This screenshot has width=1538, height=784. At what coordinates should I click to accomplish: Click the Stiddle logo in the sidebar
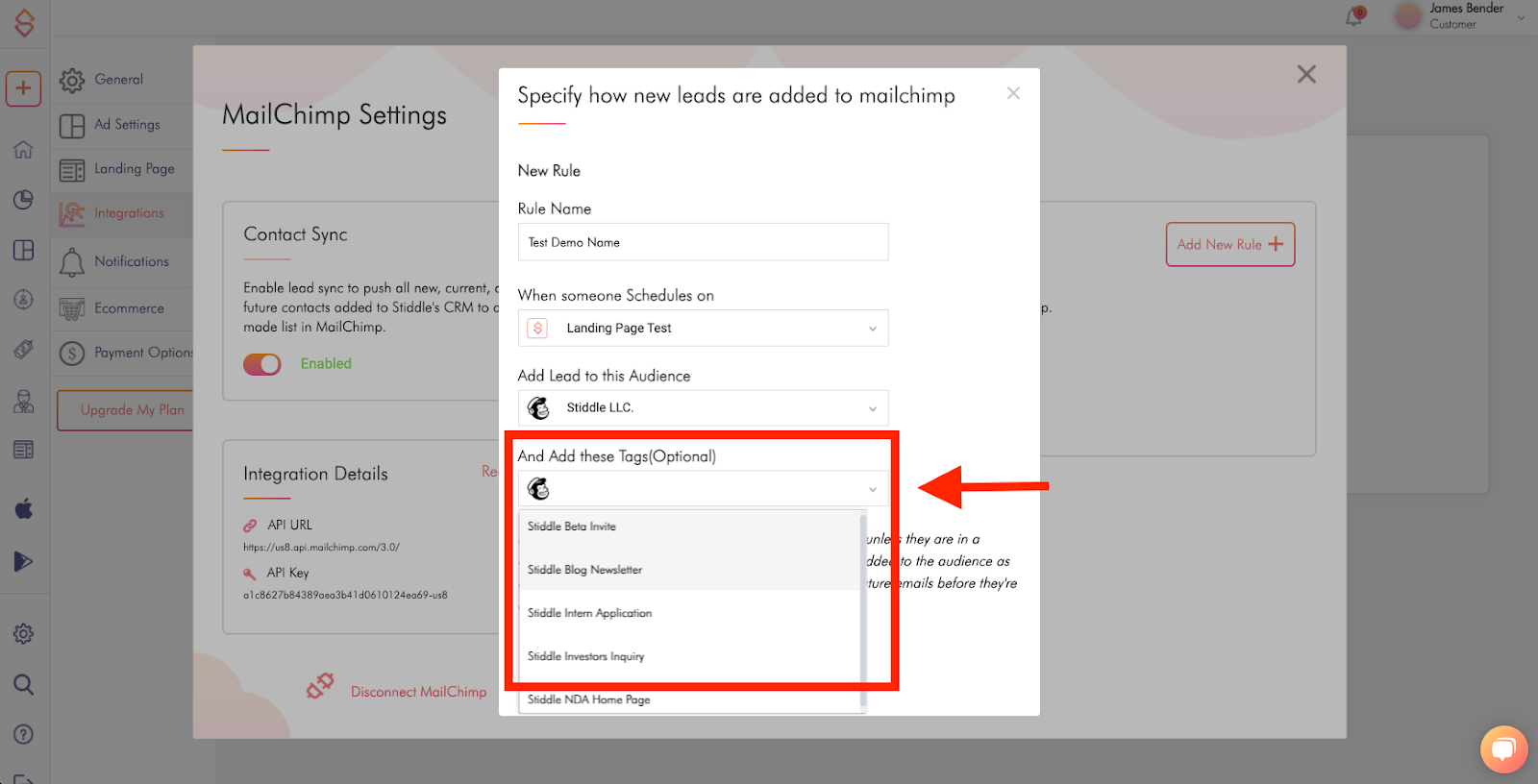pyautogui.click(x=24, y=23)
